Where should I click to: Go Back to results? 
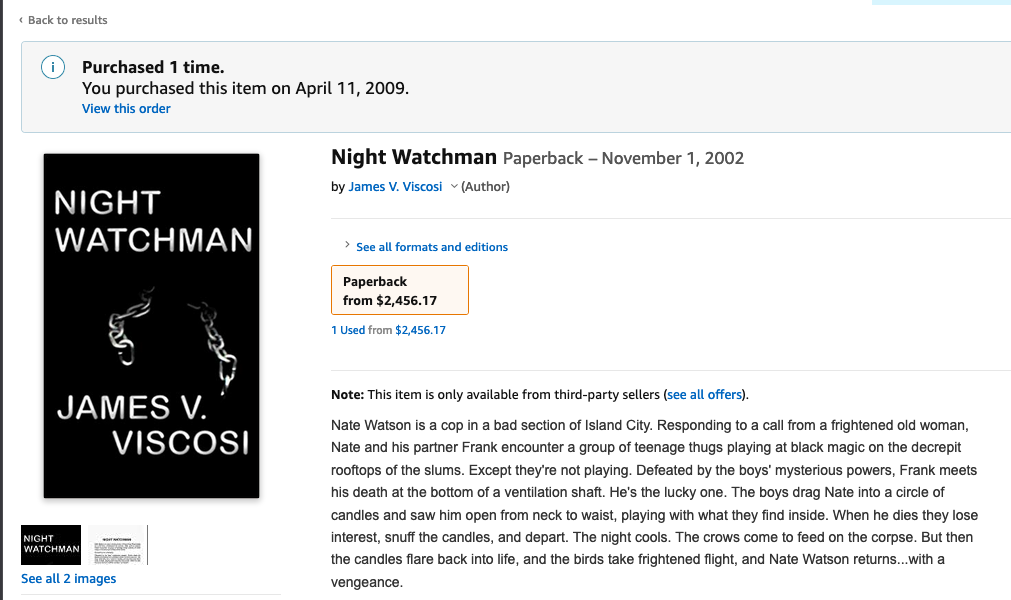click(67, 20)
